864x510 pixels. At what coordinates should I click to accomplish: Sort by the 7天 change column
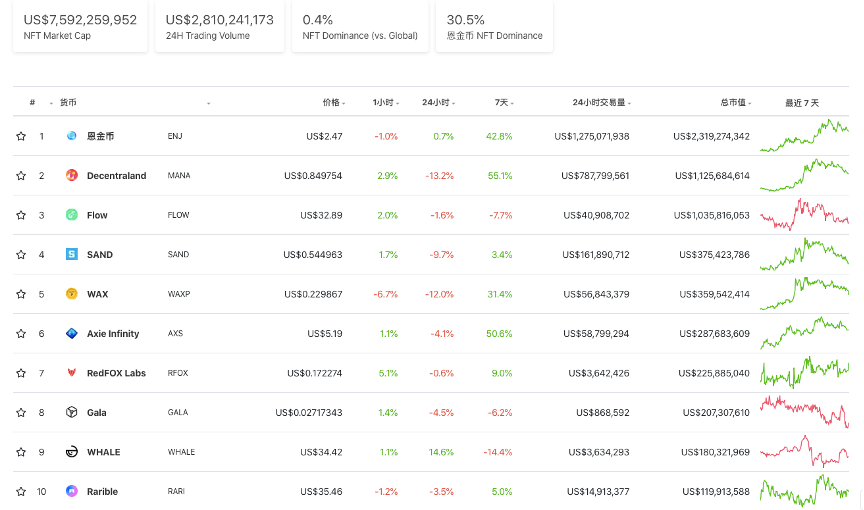504,102
